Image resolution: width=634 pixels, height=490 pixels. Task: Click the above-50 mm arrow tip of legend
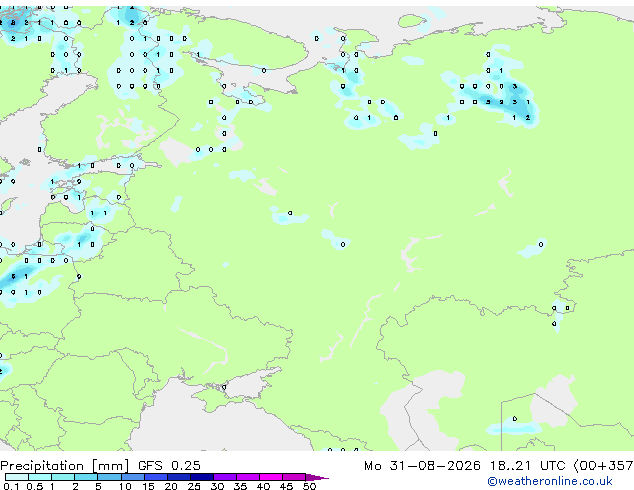click(317, 477)
